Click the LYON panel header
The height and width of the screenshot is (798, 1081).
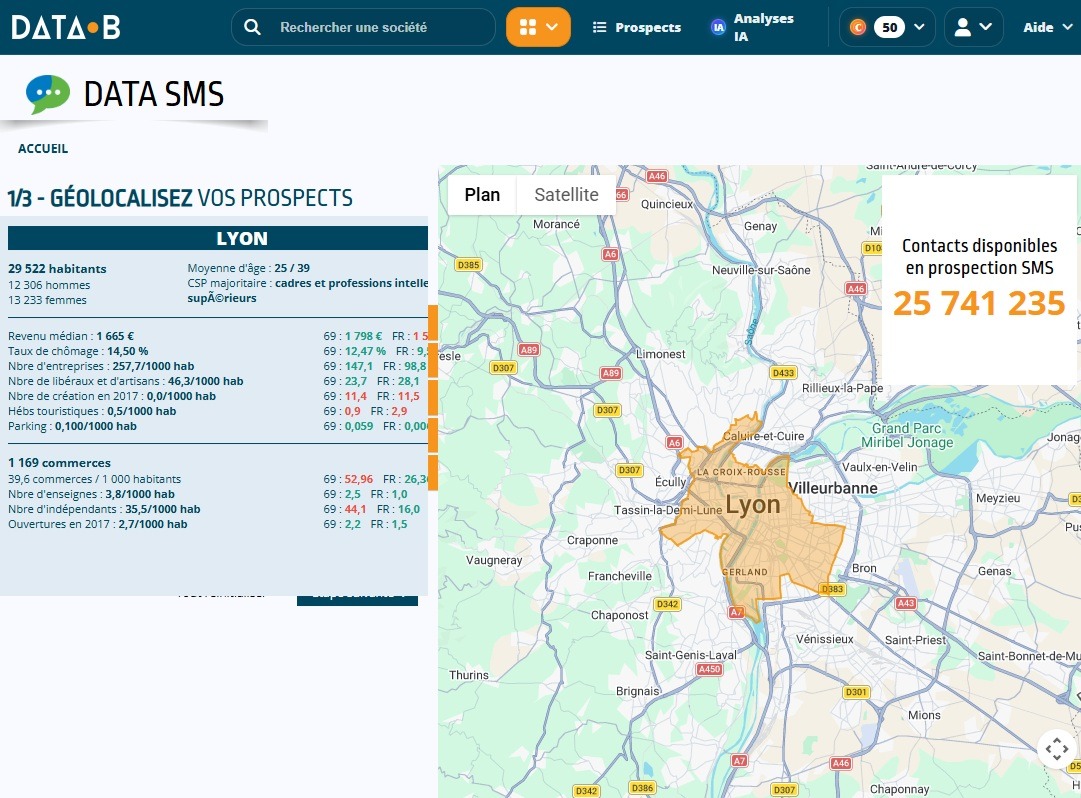coord(218,238)
